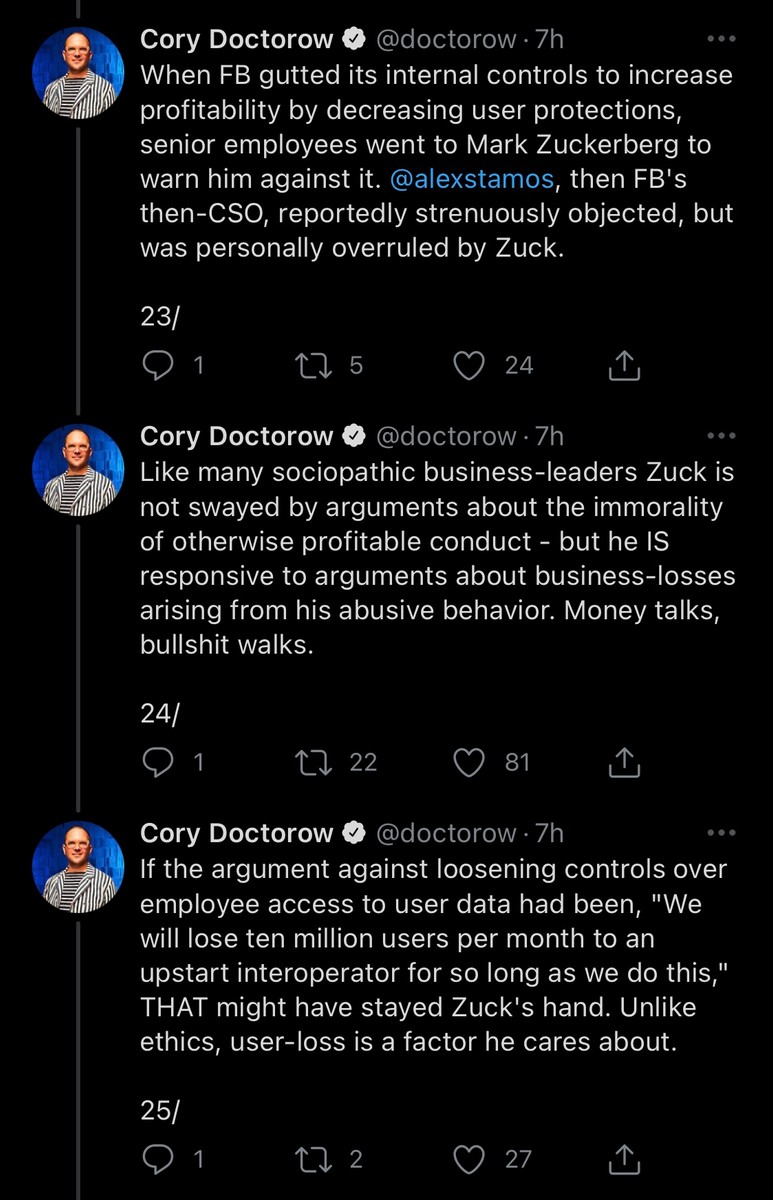Viewport: 773px width, 1200px height.
Task: Open Cory Doctorow's name on the first tweet
Action: point(236,40)
